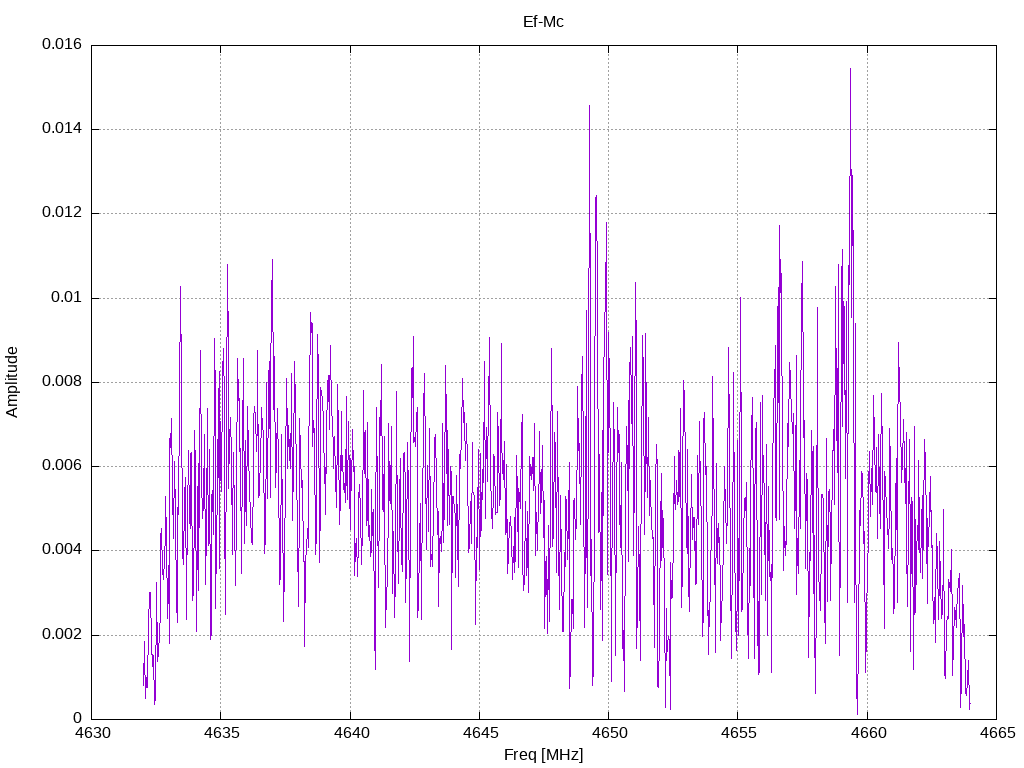
Task: Click the x-axis tick 4630
Action: tap(92, 733)
